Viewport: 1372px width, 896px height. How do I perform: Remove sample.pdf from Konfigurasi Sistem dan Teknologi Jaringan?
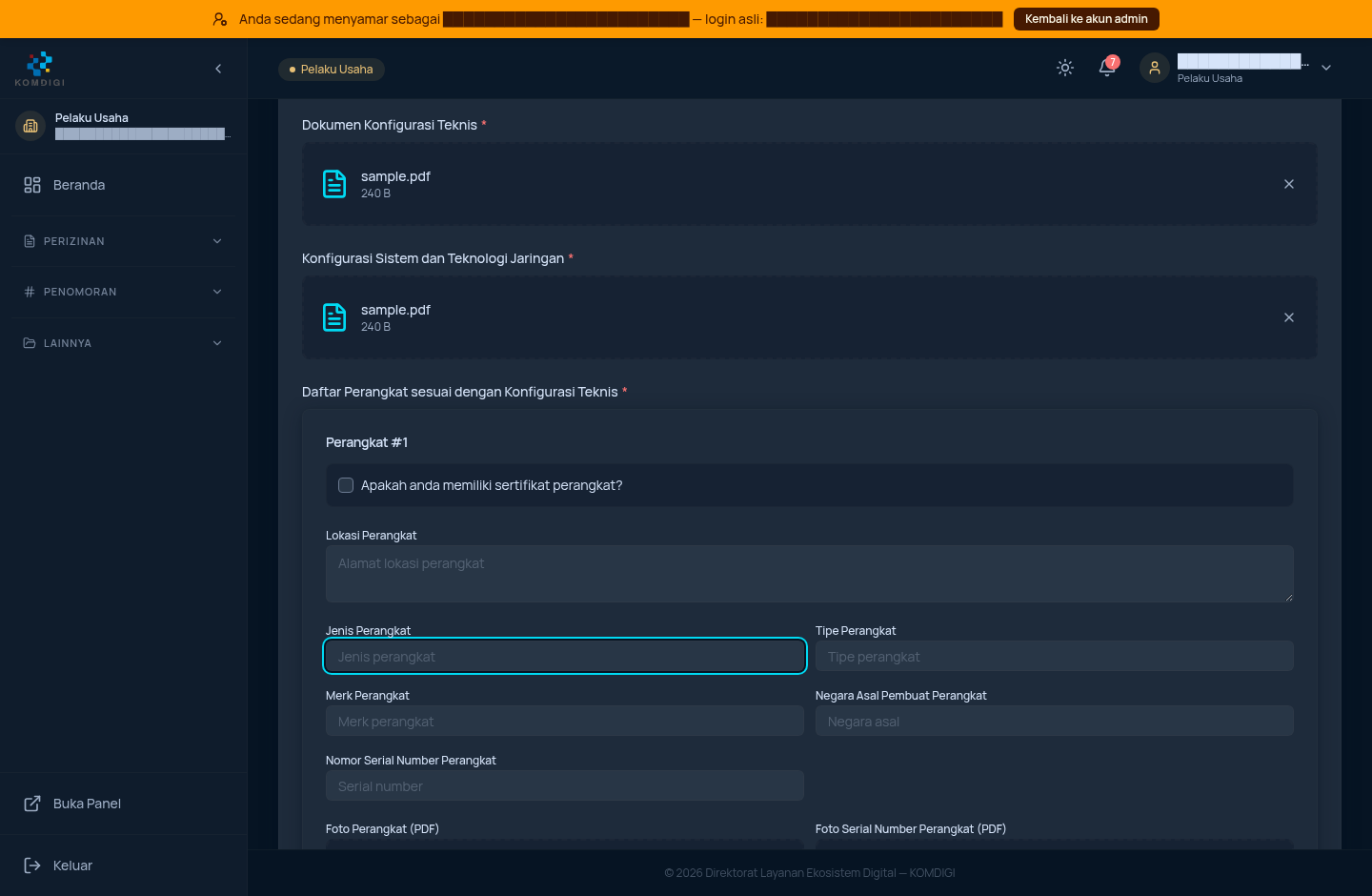coord(1289,317)
